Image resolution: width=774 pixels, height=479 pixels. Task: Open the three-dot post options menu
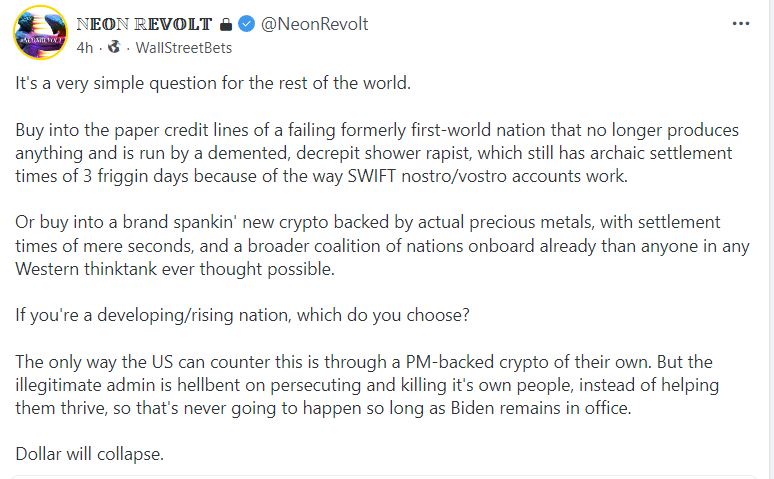(x=740, y=24)
